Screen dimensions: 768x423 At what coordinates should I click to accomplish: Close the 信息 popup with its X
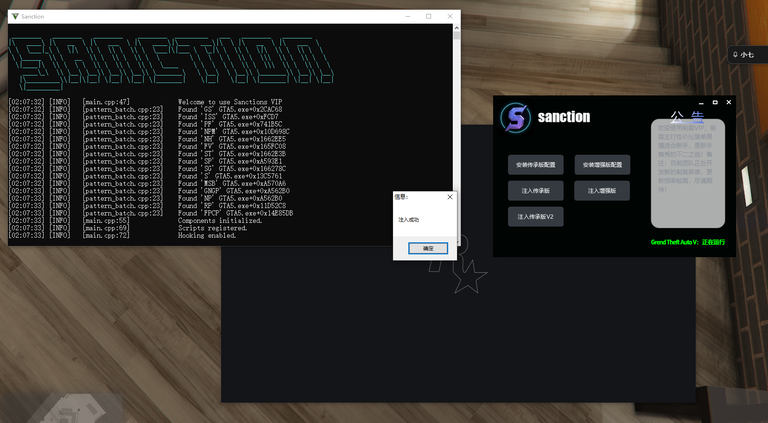point(449,197)
